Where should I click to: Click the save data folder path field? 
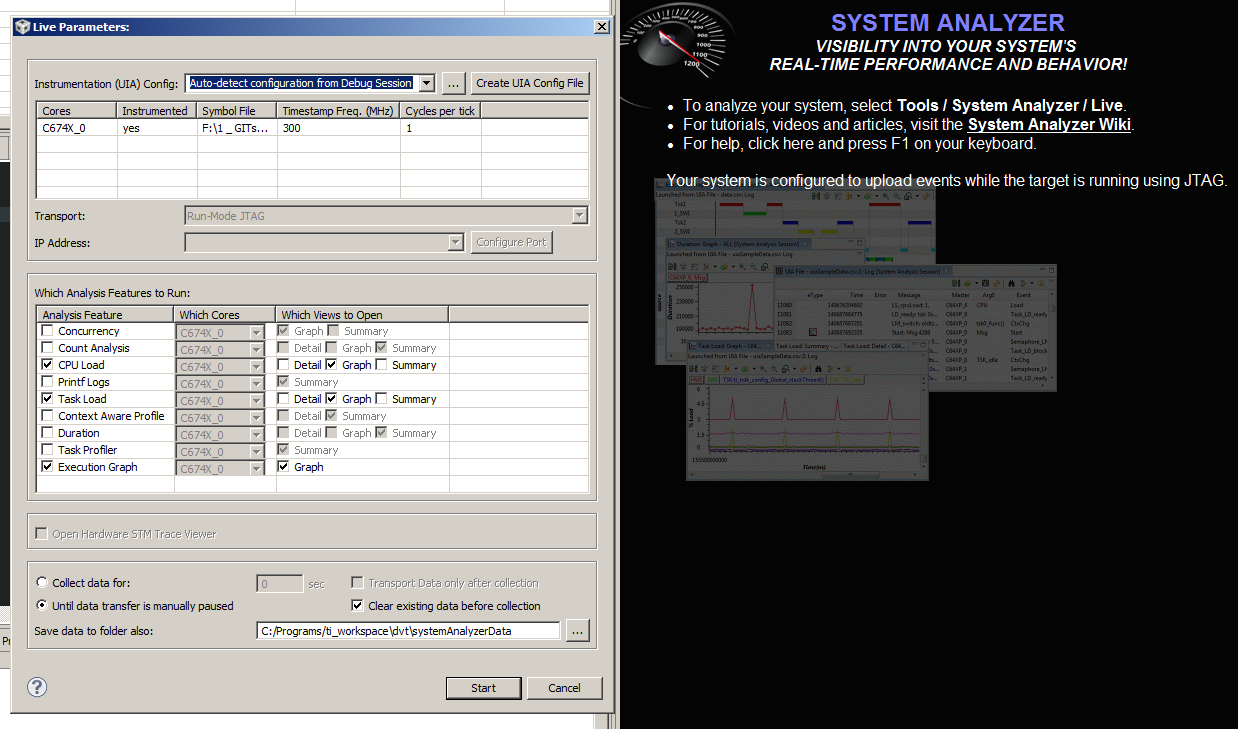(409, 631)
